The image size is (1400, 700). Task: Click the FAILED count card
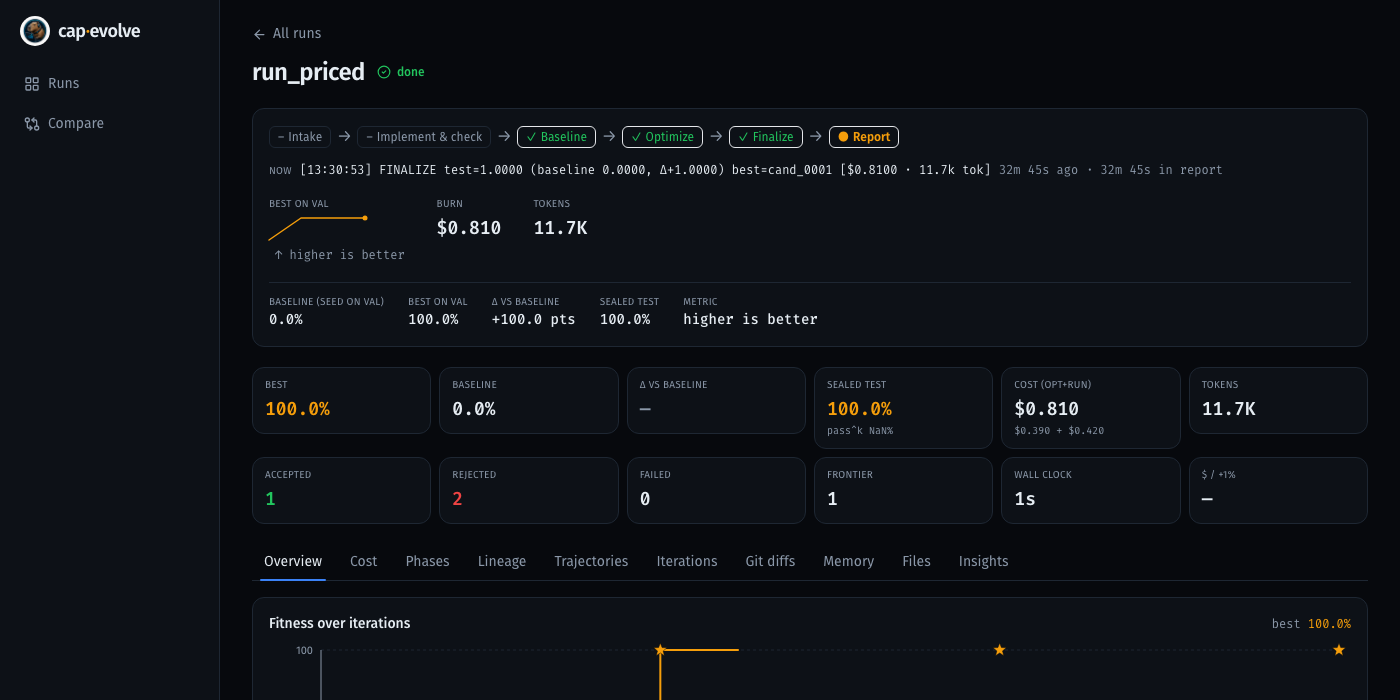pos(716,490)
